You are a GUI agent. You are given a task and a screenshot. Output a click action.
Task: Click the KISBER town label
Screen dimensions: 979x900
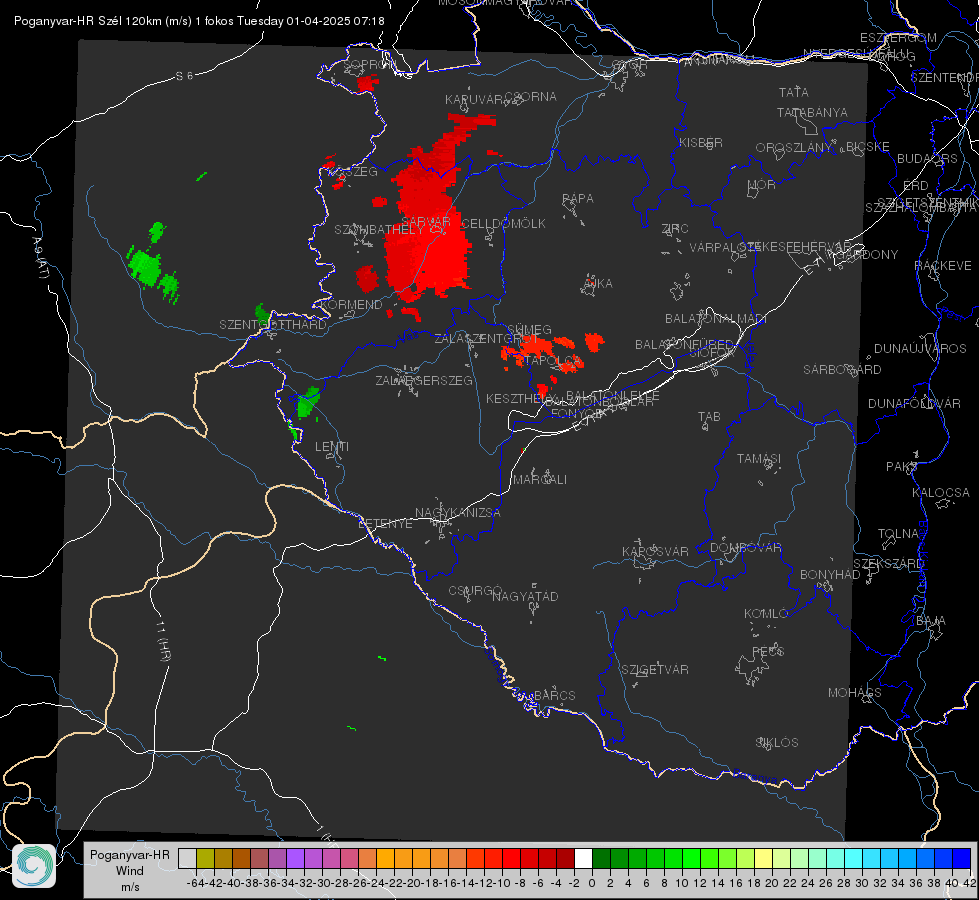pyautogui.click(x=701, y=143)
